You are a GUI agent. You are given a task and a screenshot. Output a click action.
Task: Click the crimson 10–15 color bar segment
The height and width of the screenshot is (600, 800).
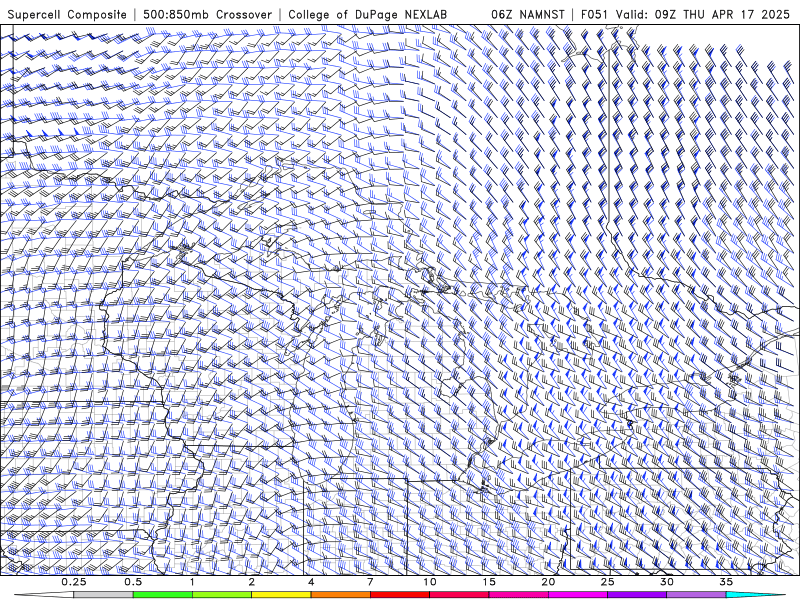(459, 595)
